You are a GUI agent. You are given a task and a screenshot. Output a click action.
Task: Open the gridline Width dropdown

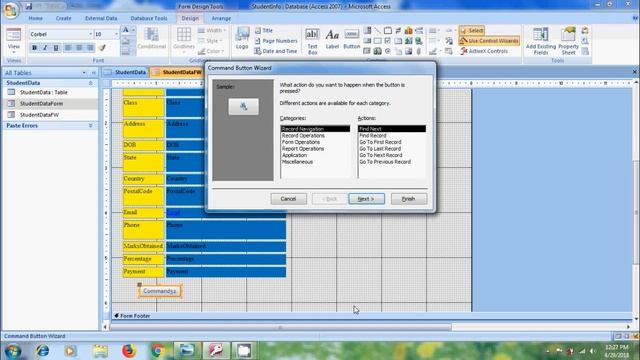[211, 31]
